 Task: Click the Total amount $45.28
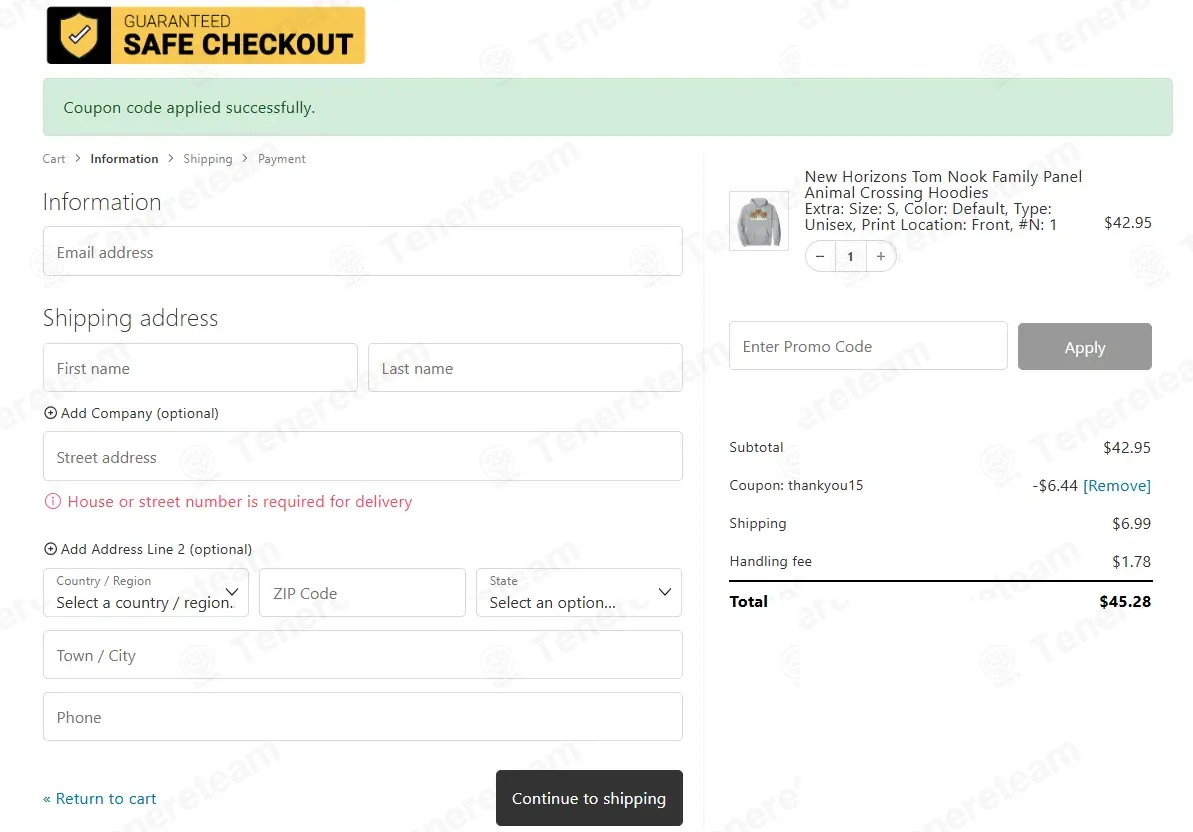click(x=1125, y=602)
